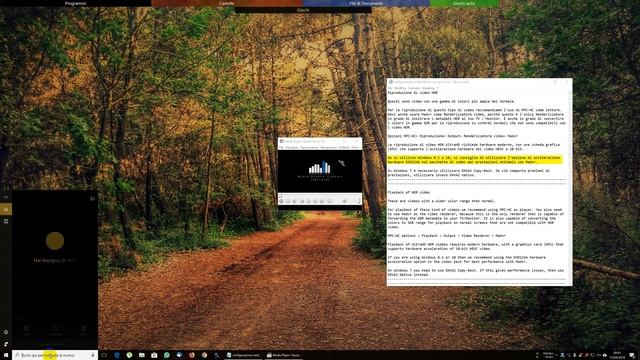Open Formato menu in Notepad window
The image size is (640, 360).
coord(413,88)
